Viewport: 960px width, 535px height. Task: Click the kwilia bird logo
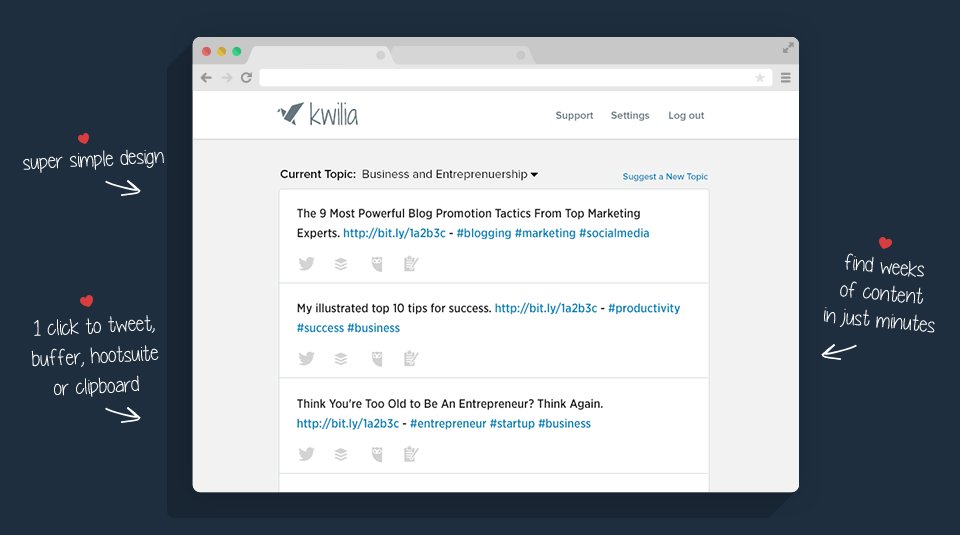pos(290,113)
